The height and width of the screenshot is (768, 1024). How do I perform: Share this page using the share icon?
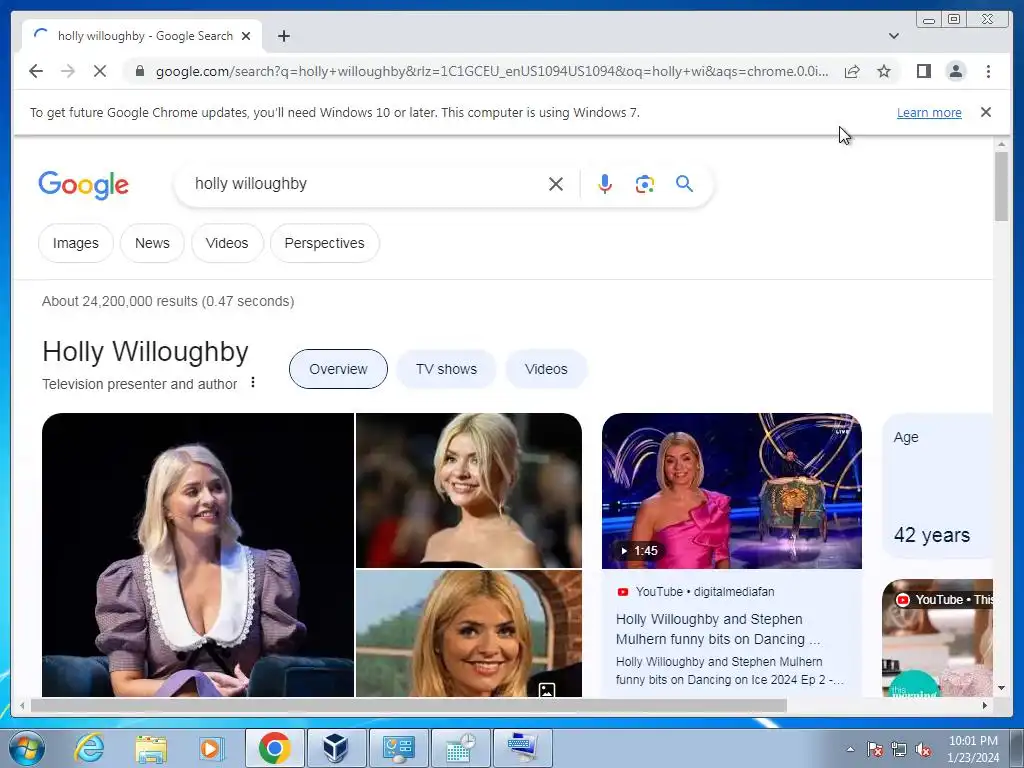pyautogui.click(x=852, y=71)
